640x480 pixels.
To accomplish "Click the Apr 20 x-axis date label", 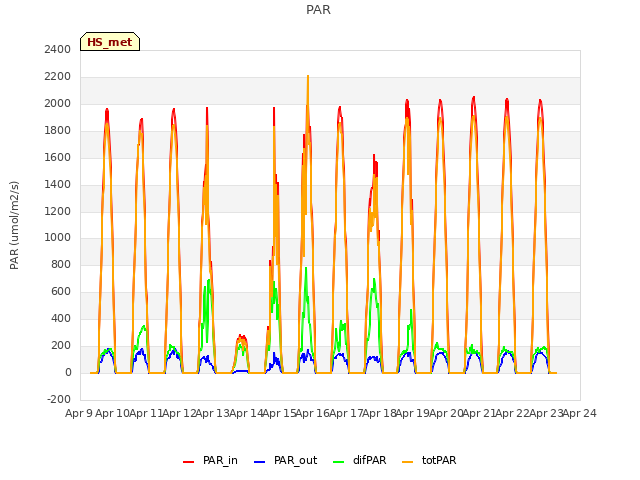I will [x=446, y=413].
